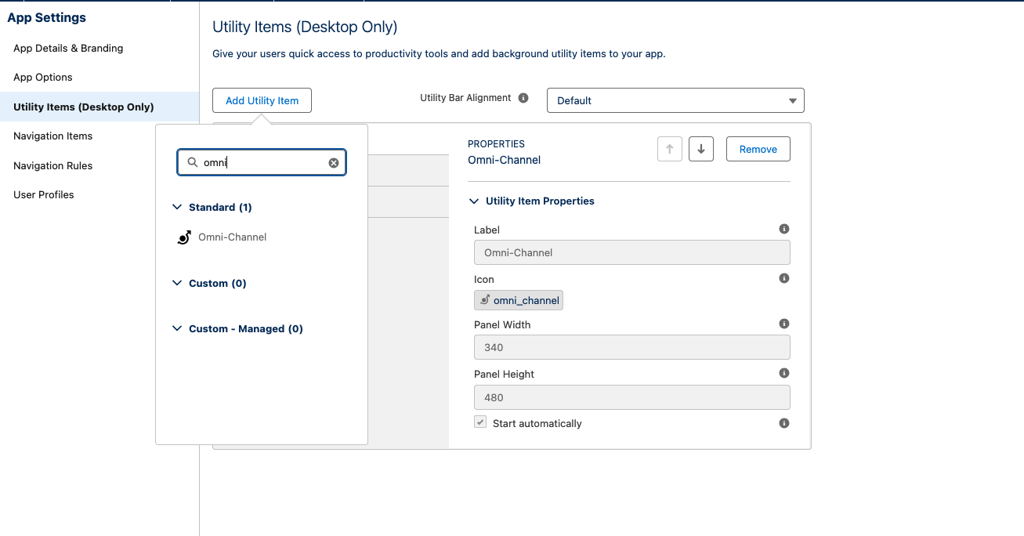Open User Profiles settings
1024x536 pixels.
pos(44,195)
